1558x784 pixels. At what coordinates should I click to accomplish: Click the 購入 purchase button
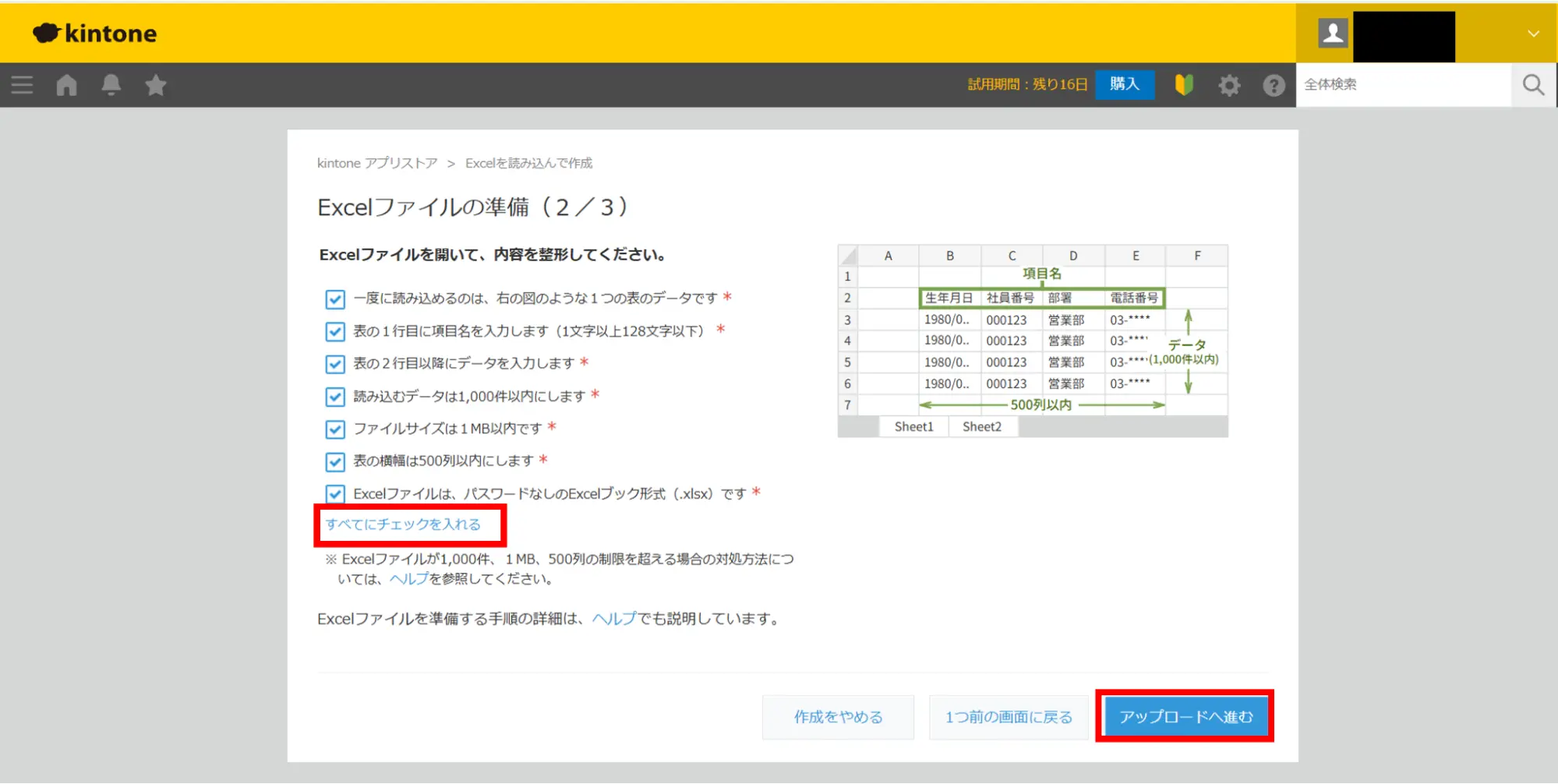[x=1124, y=84]
